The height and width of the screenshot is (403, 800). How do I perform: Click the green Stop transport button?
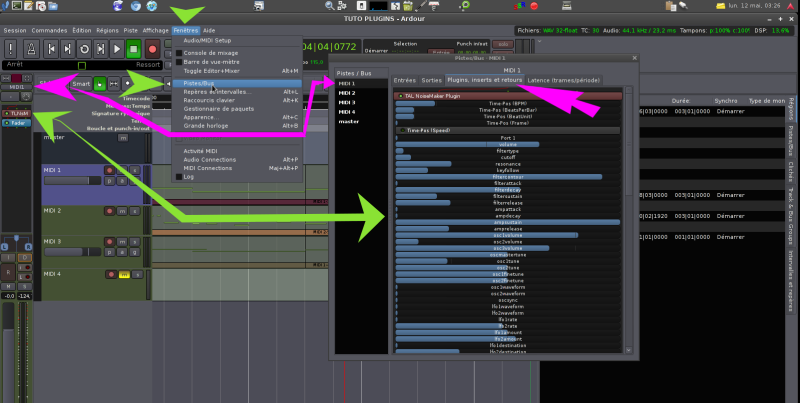click(134, 49)
